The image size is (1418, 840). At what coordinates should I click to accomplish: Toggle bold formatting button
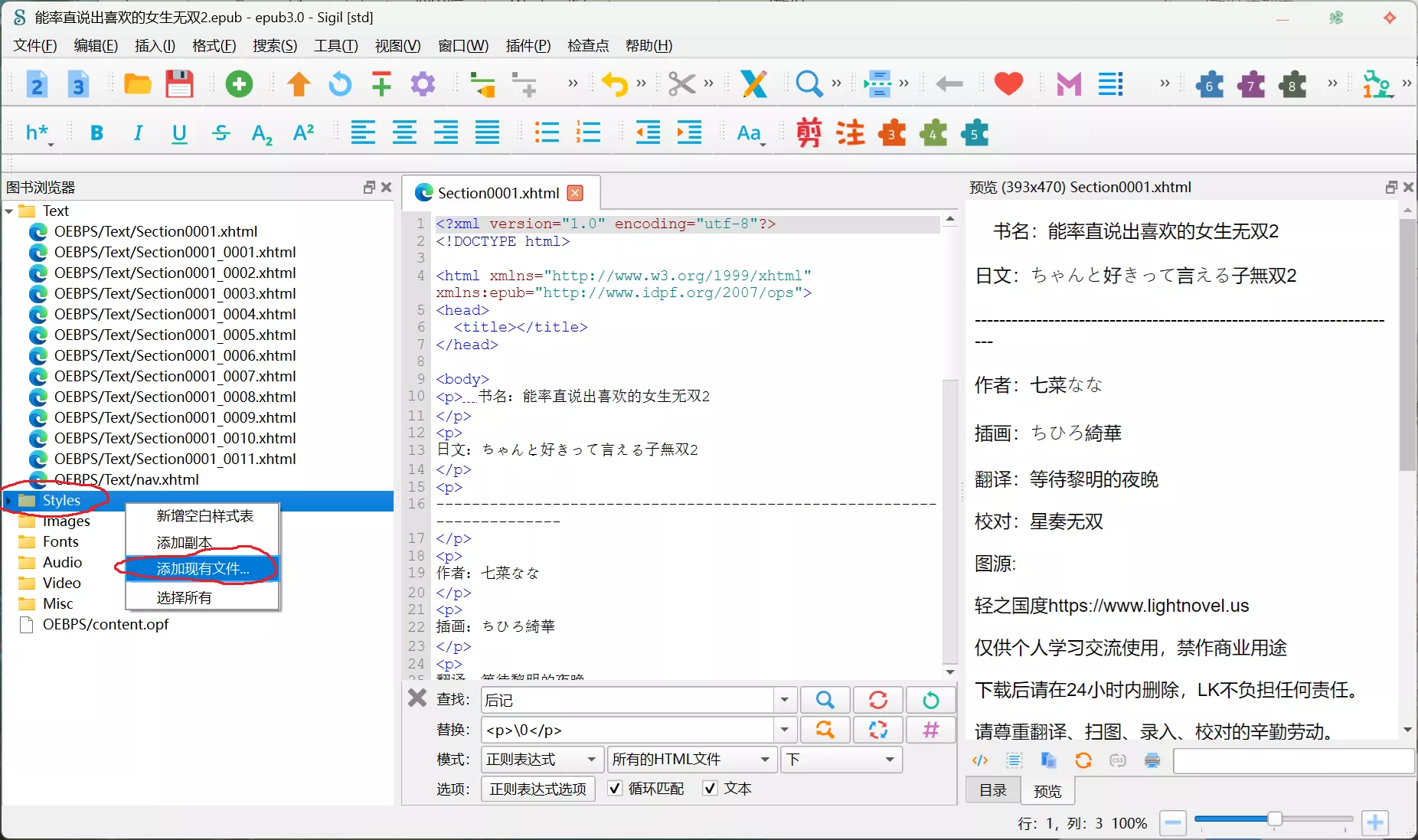96,133
